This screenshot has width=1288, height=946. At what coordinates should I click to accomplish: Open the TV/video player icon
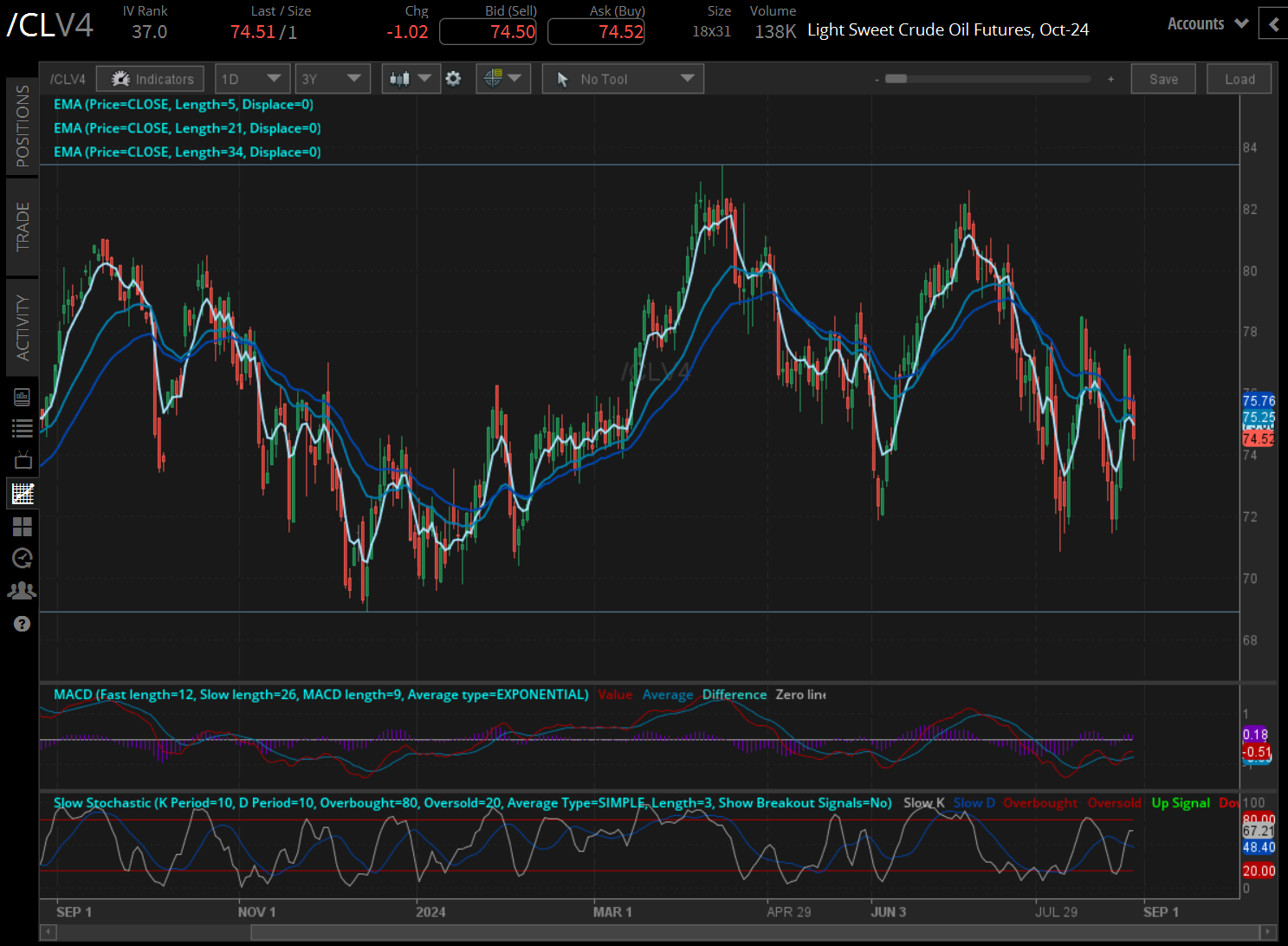[22, 460]
